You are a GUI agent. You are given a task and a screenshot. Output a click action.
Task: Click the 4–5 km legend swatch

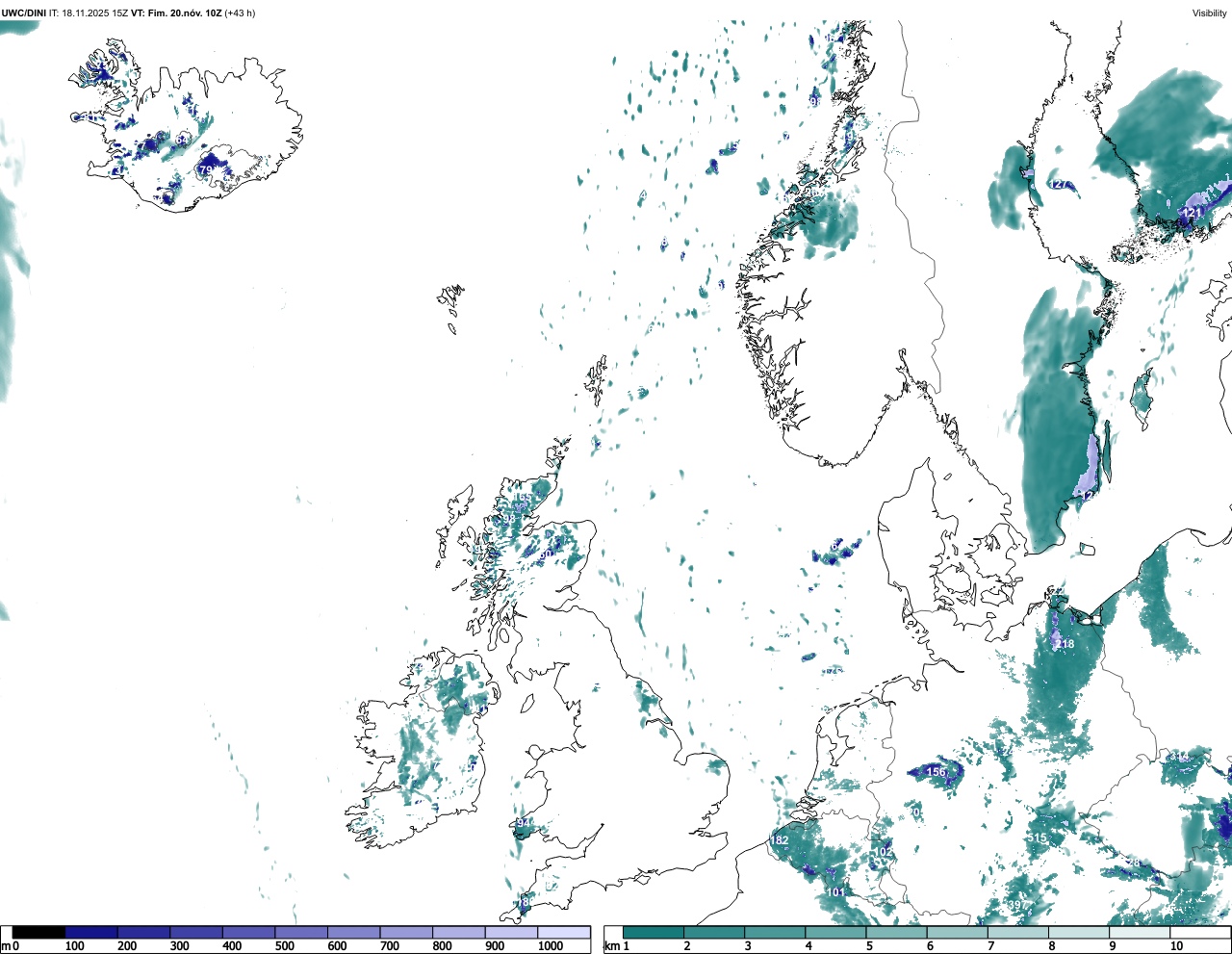835,933
